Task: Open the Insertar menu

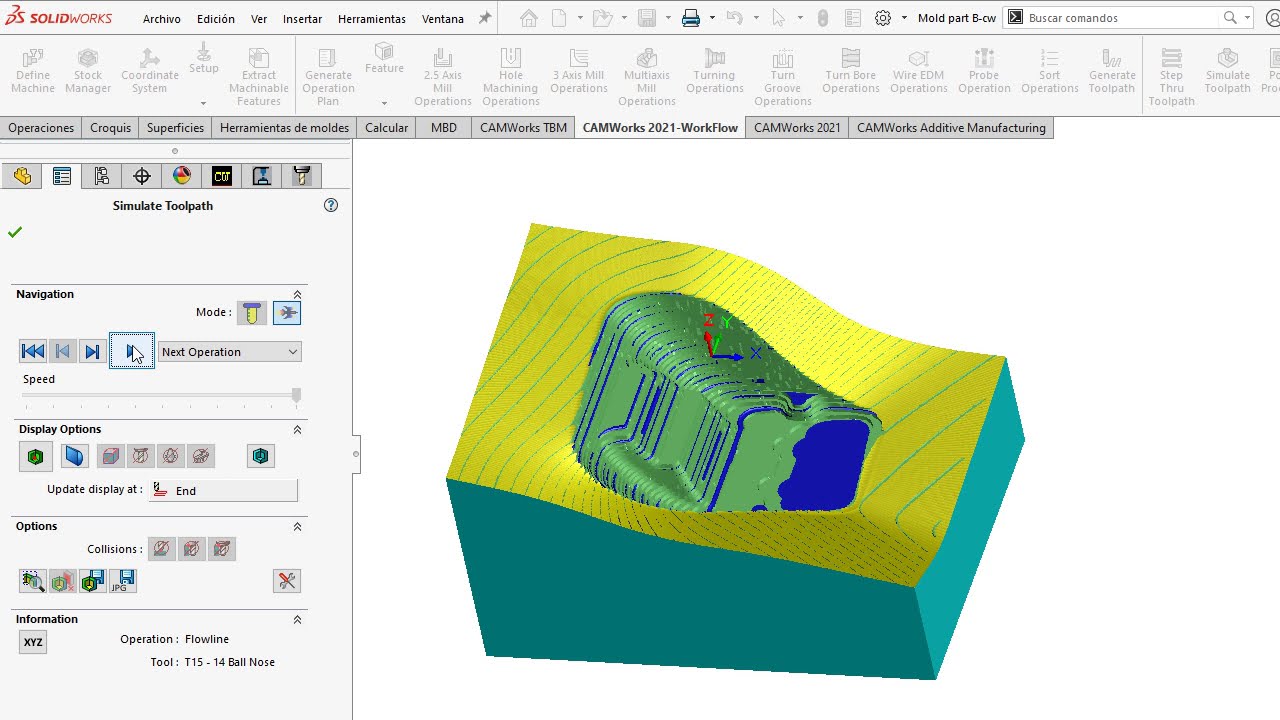Action: click(302, 18)
